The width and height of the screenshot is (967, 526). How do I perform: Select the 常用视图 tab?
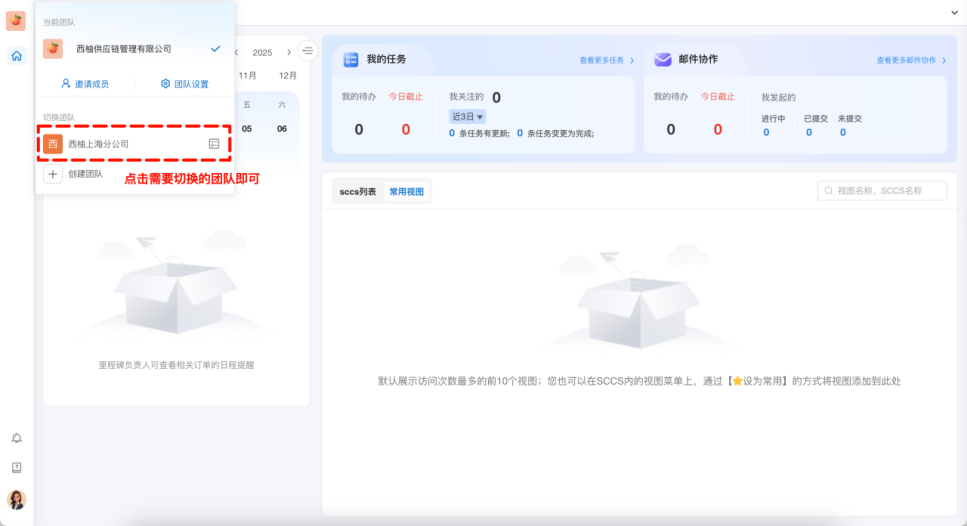click(407, 191)
